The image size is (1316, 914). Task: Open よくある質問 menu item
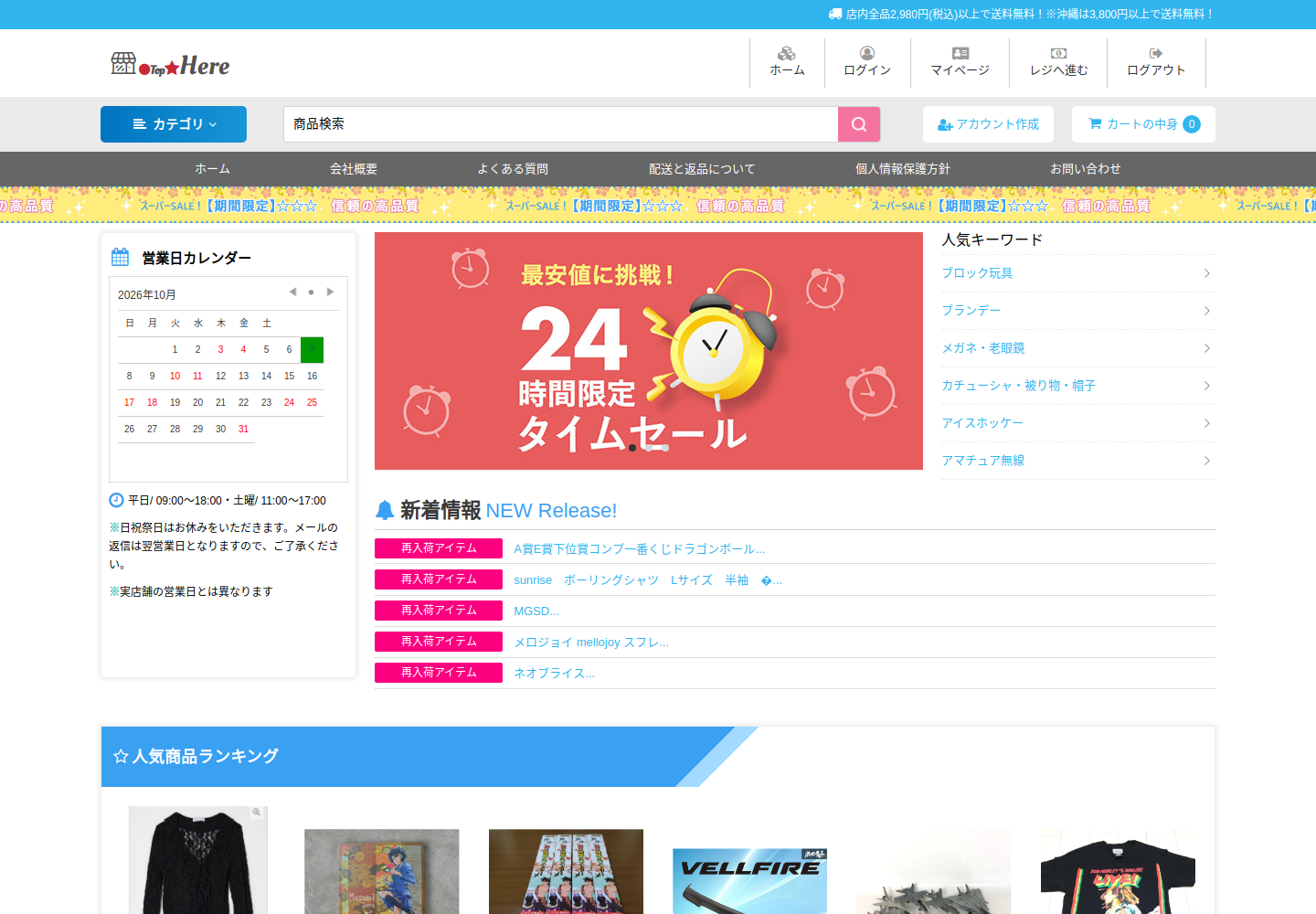tap(513, 169)
